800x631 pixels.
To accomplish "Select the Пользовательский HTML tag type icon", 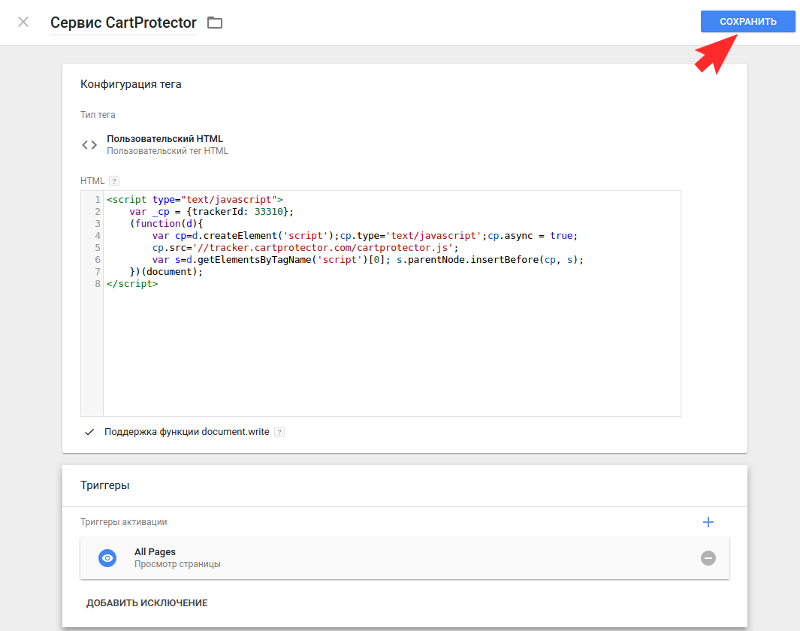I will pyautogui.click(x=89, y=145).
